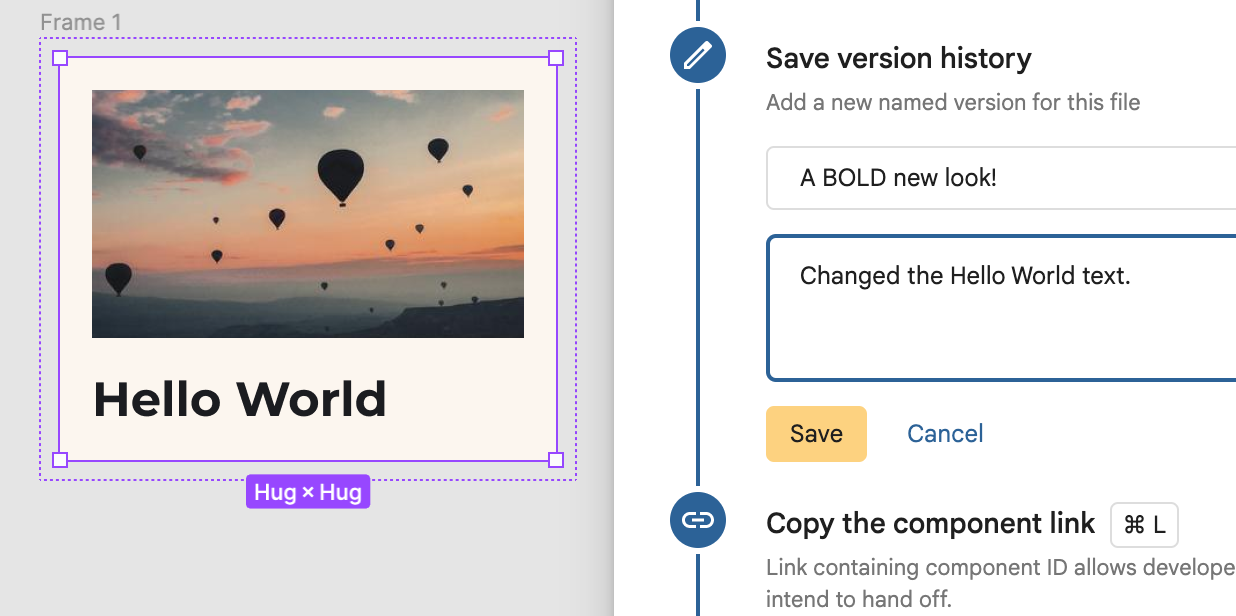Click the ⌘ L shortcut badge

coord(1145,525)
